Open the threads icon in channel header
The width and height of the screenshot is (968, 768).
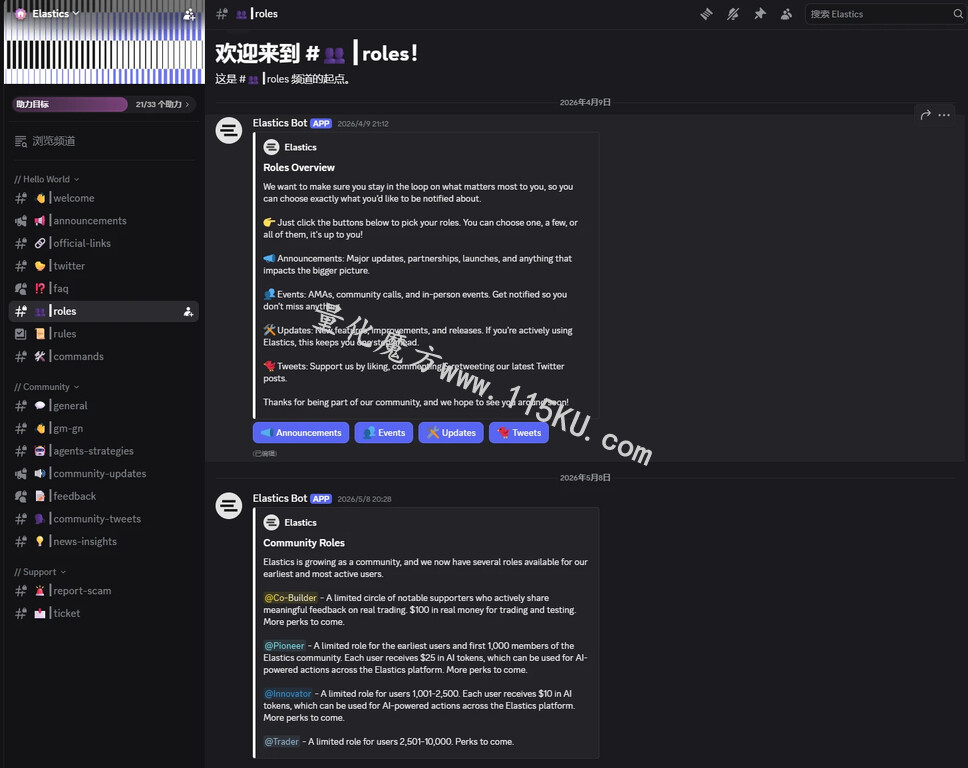click(706, 14)
